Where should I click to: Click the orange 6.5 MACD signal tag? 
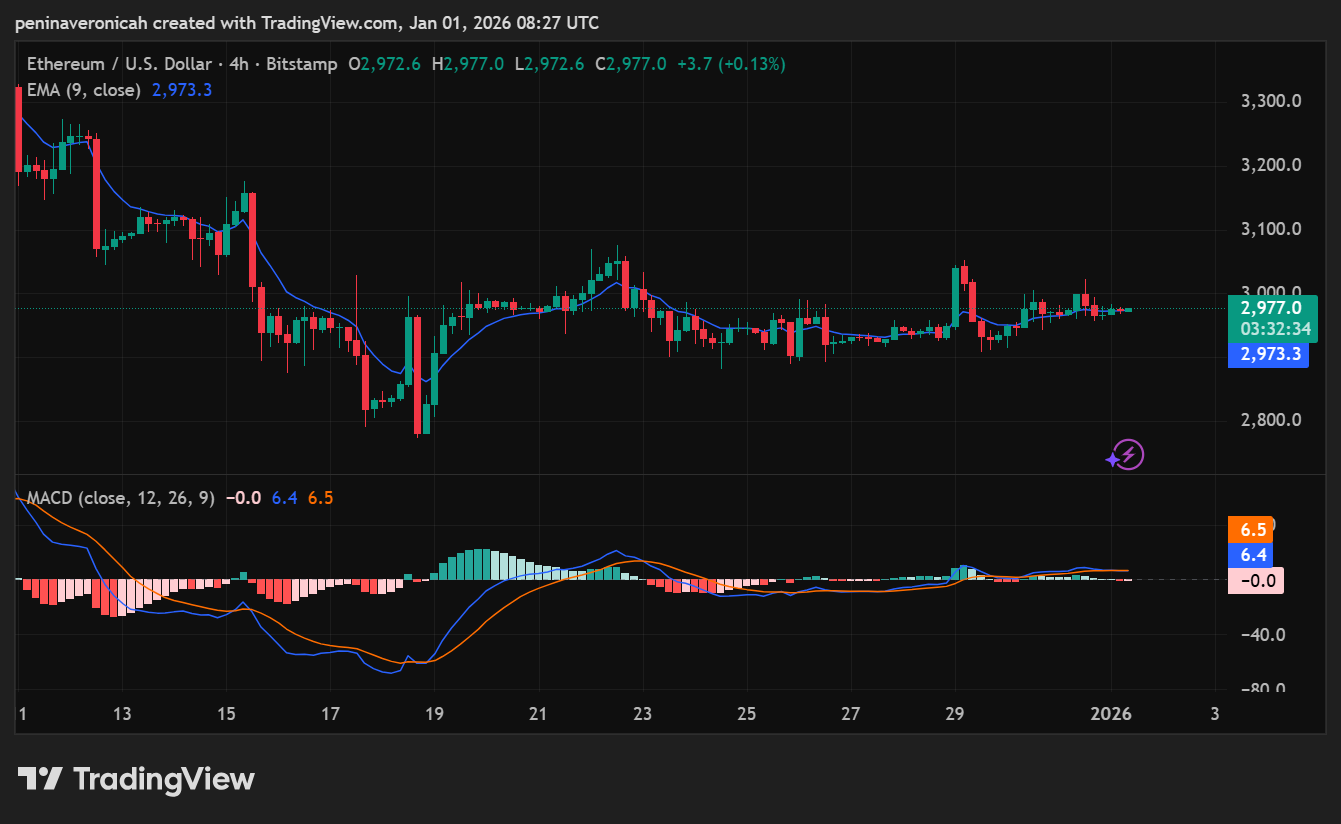(x=1253, y=530)
